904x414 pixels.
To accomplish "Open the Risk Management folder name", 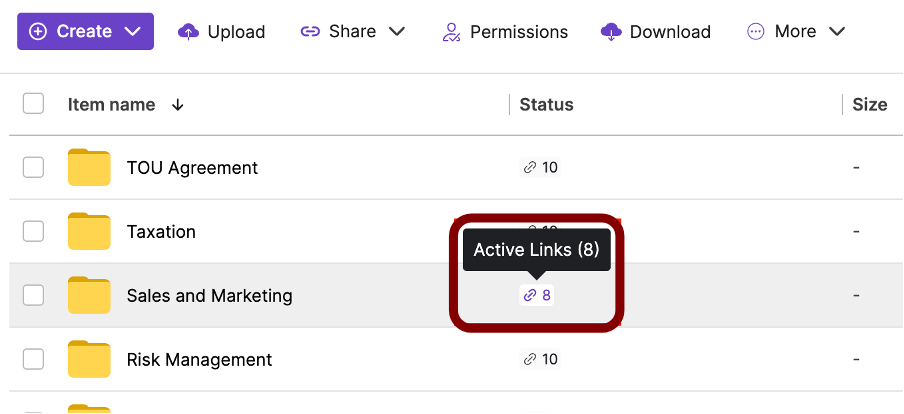I will [x=199, y=360].
